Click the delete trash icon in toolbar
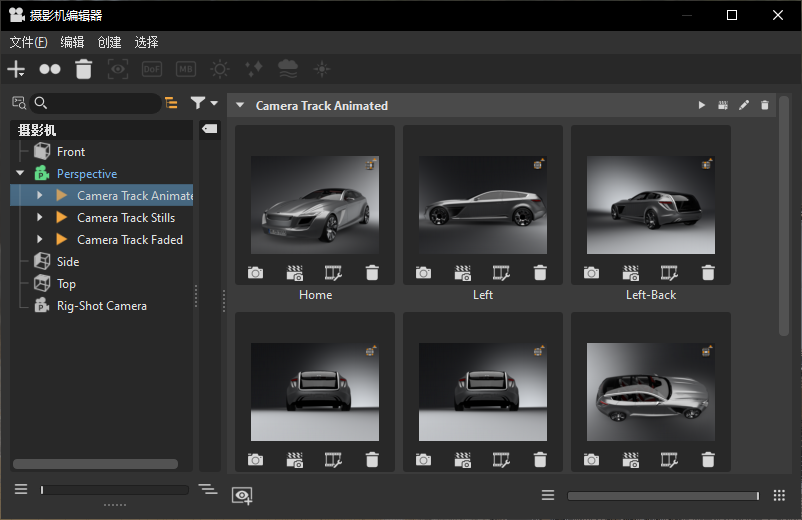 coord(84,69)
